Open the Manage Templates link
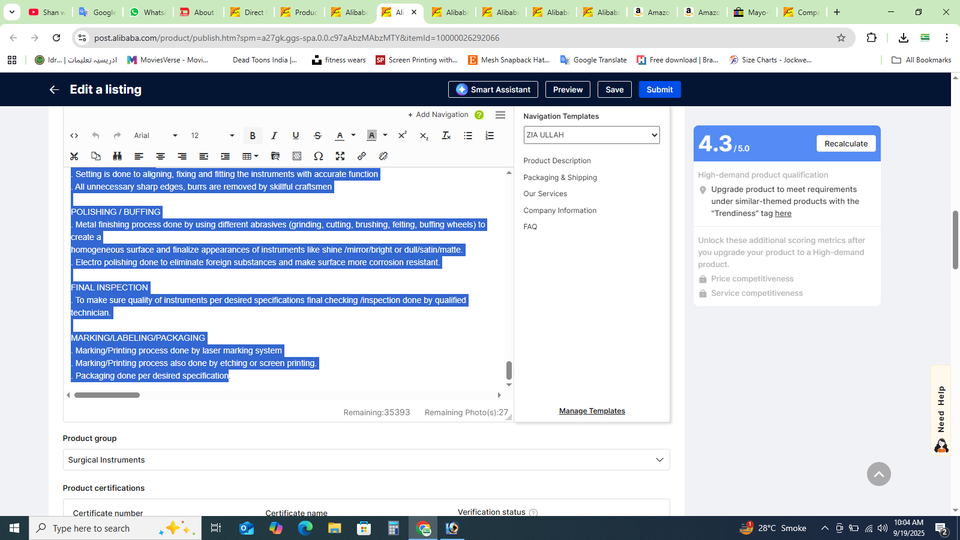 coord(592,411)
